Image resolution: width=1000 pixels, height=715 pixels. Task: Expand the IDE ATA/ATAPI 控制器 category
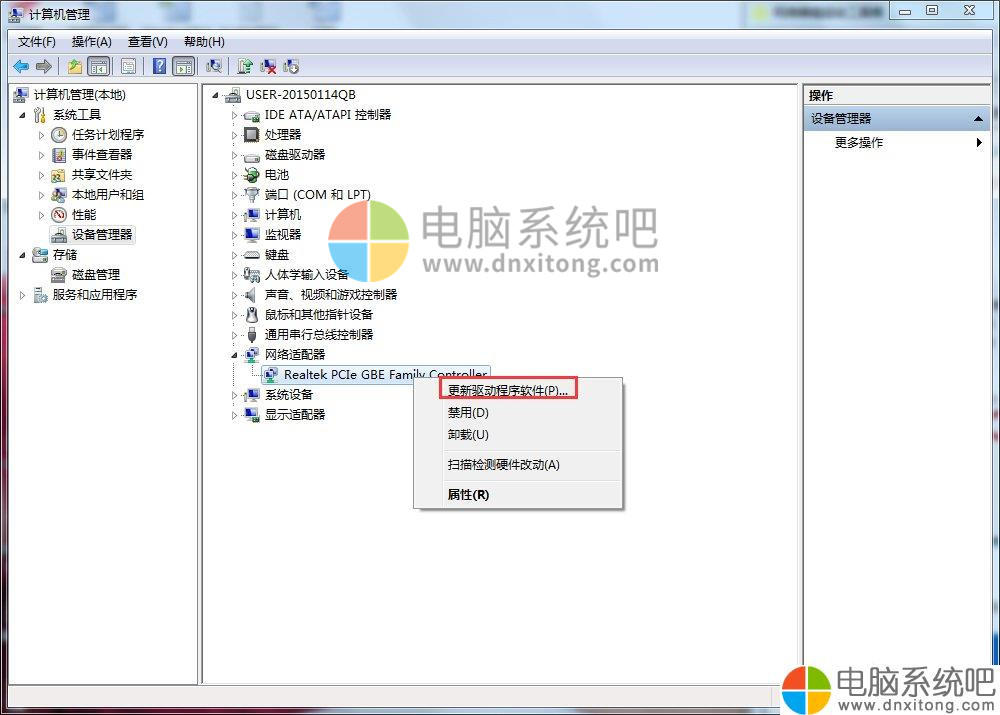pyautogui.click(x=234, y=115)
